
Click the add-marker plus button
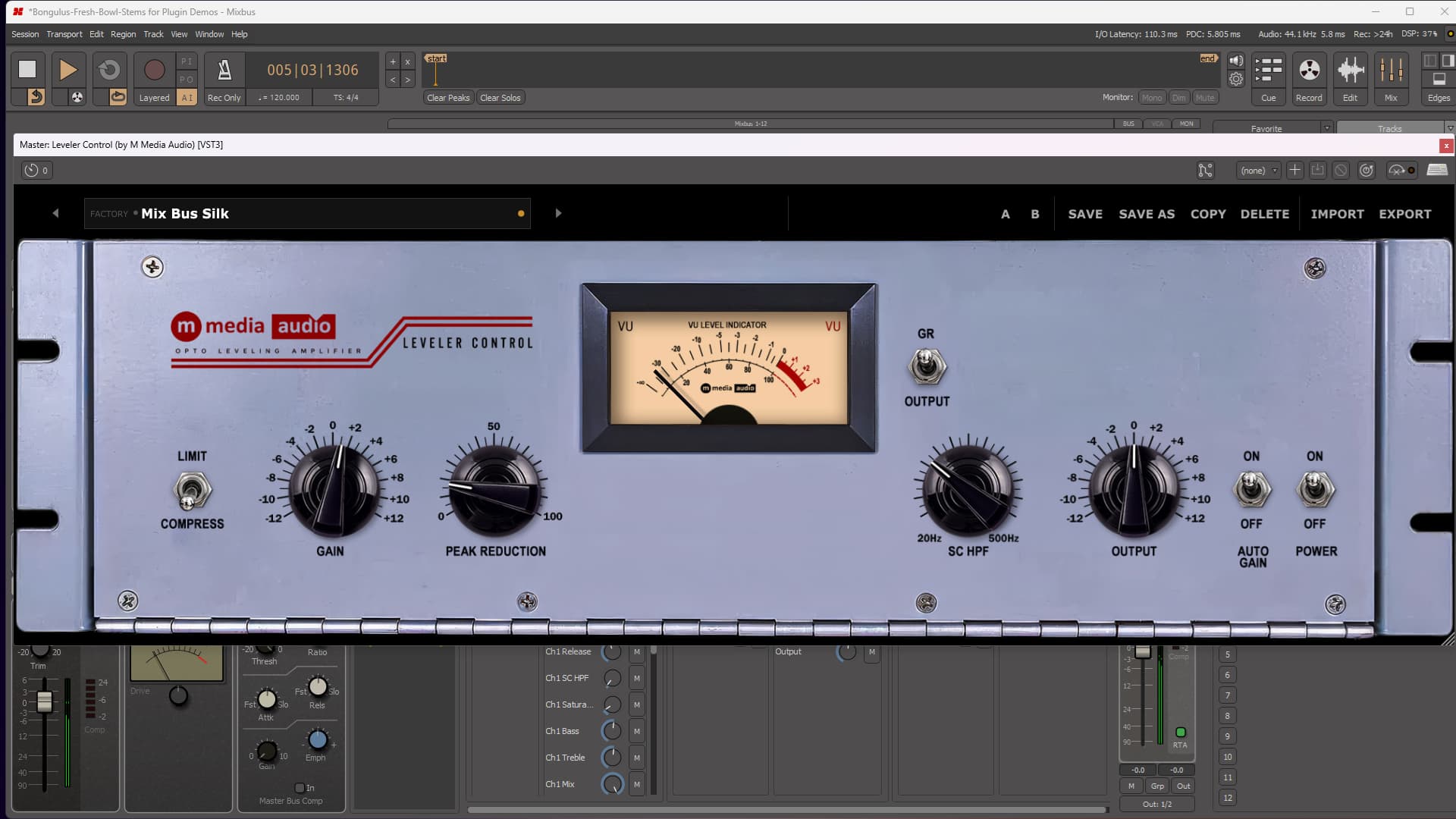(x=393, y=62)
